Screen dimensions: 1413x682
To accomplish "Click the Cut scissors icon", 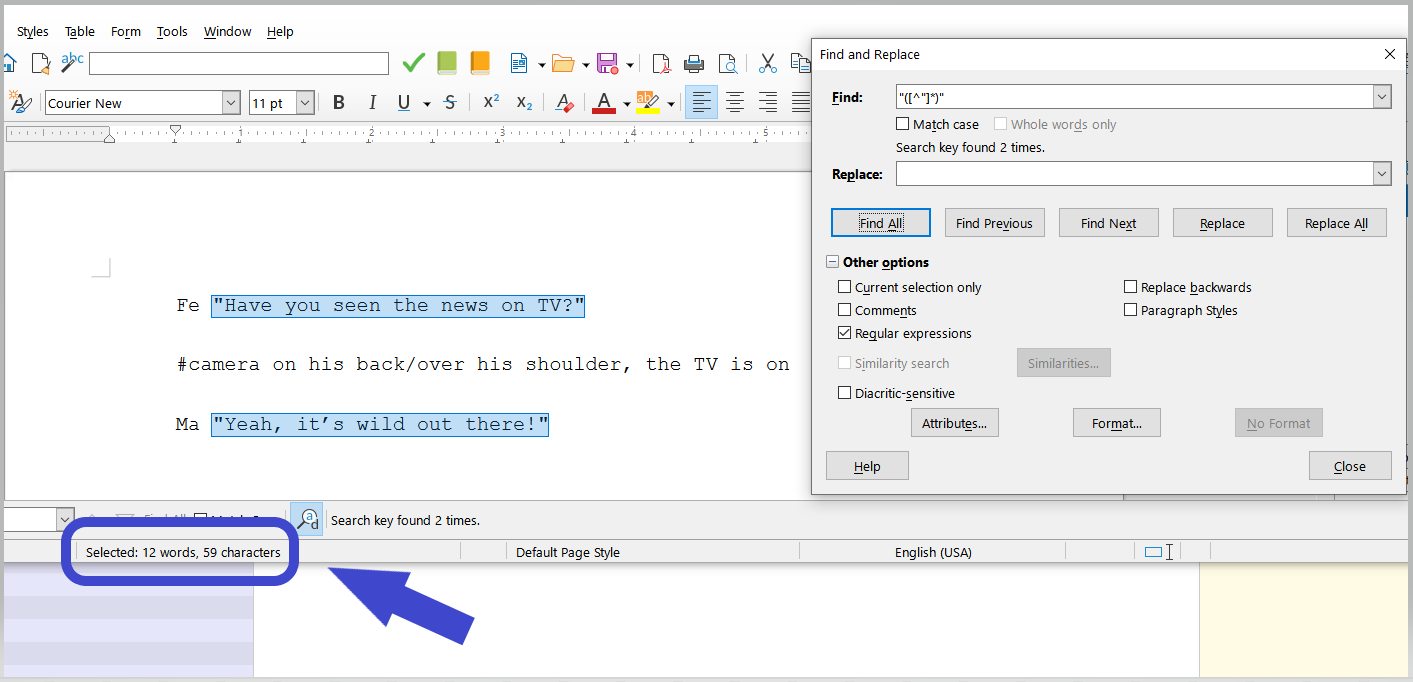I will click(767, 64).
